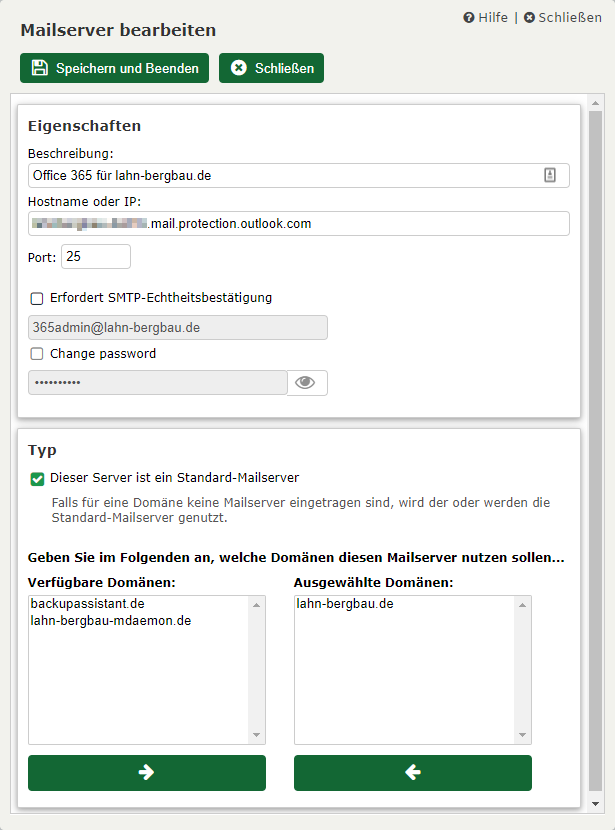
Task: Select lahn-bergbau.de in selected domains
Action: tap(344, 604)
